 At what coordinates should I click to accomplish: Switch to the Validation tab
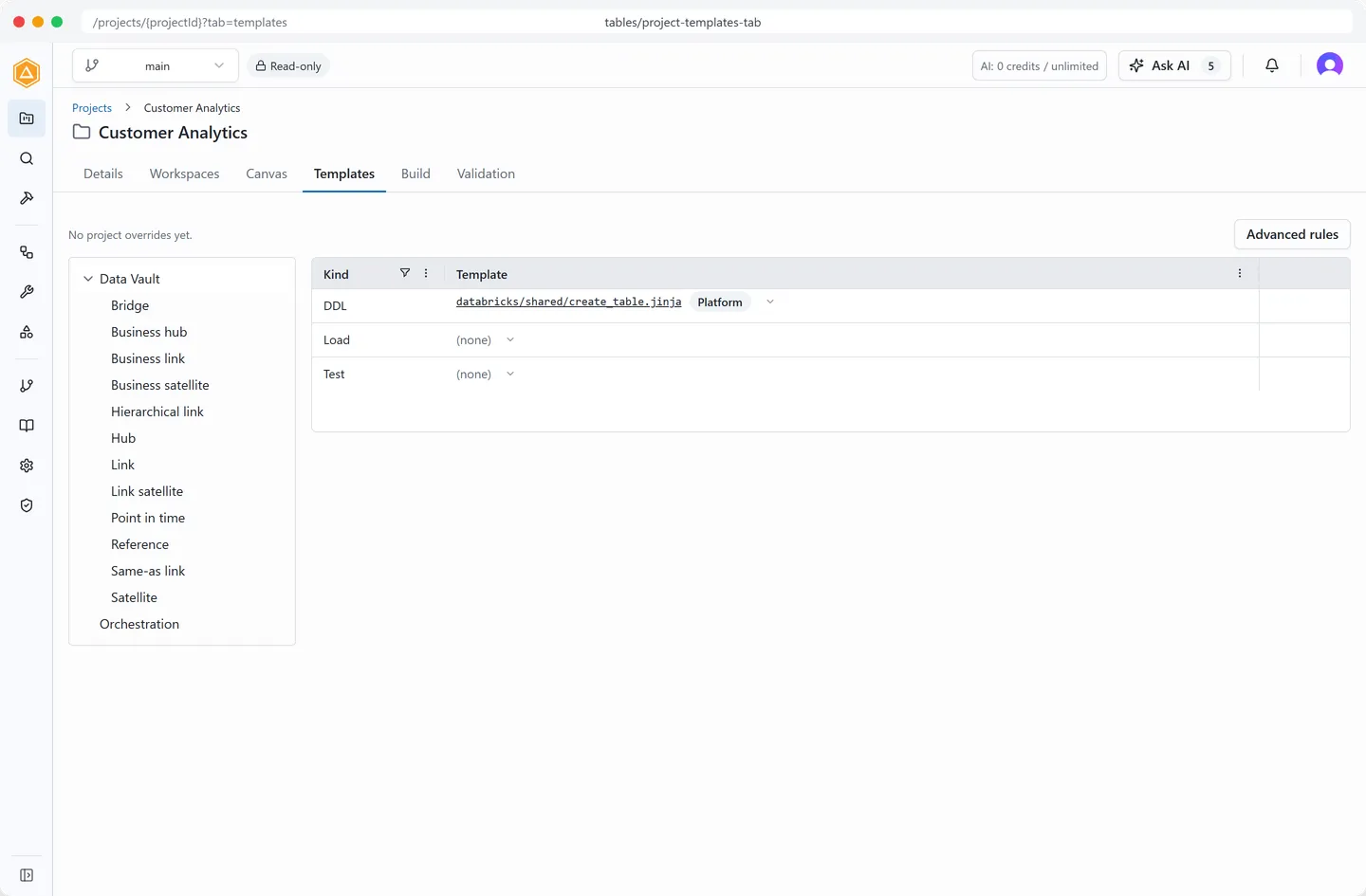(x=486, y=174)
